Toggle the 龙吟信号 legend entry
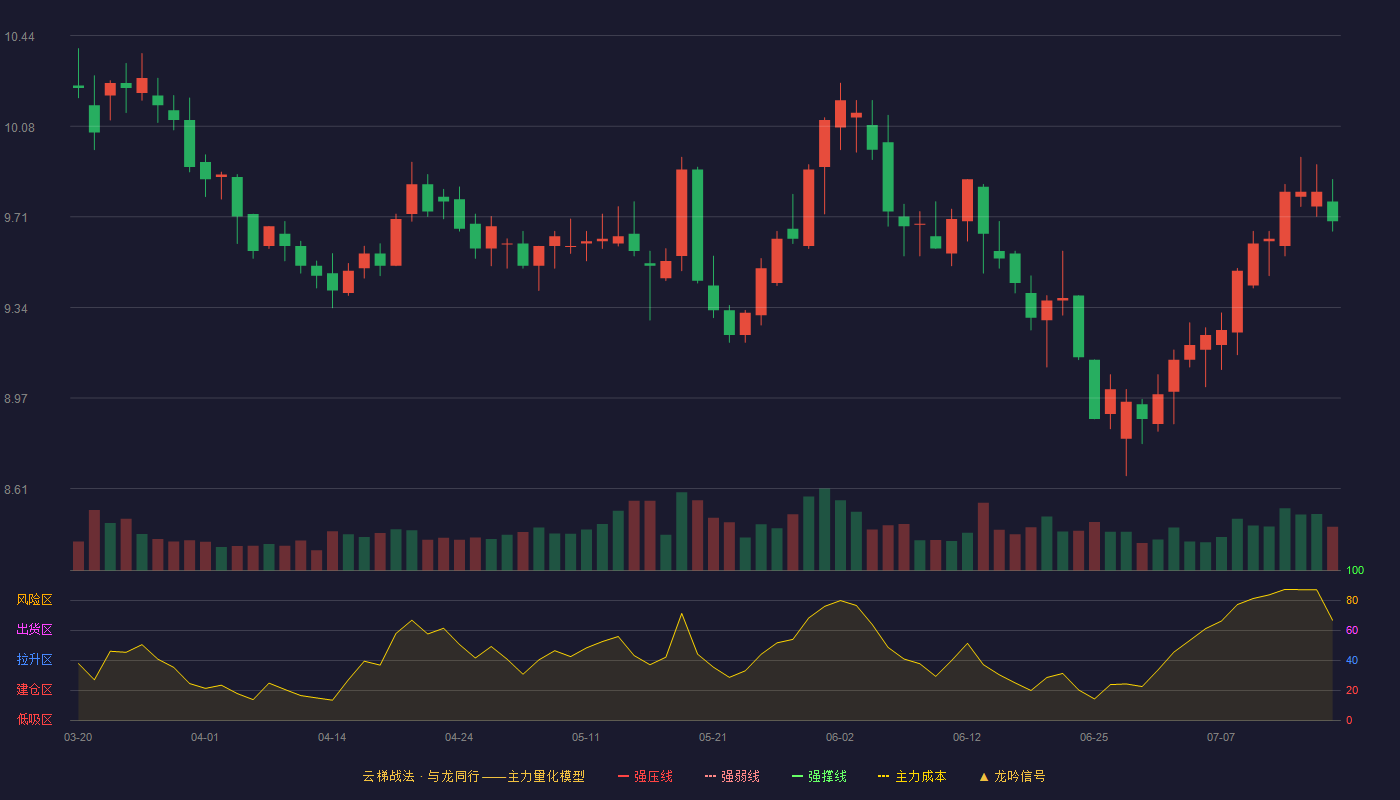This screenshot has height=800, width=1400. (x=1012, y=776)
